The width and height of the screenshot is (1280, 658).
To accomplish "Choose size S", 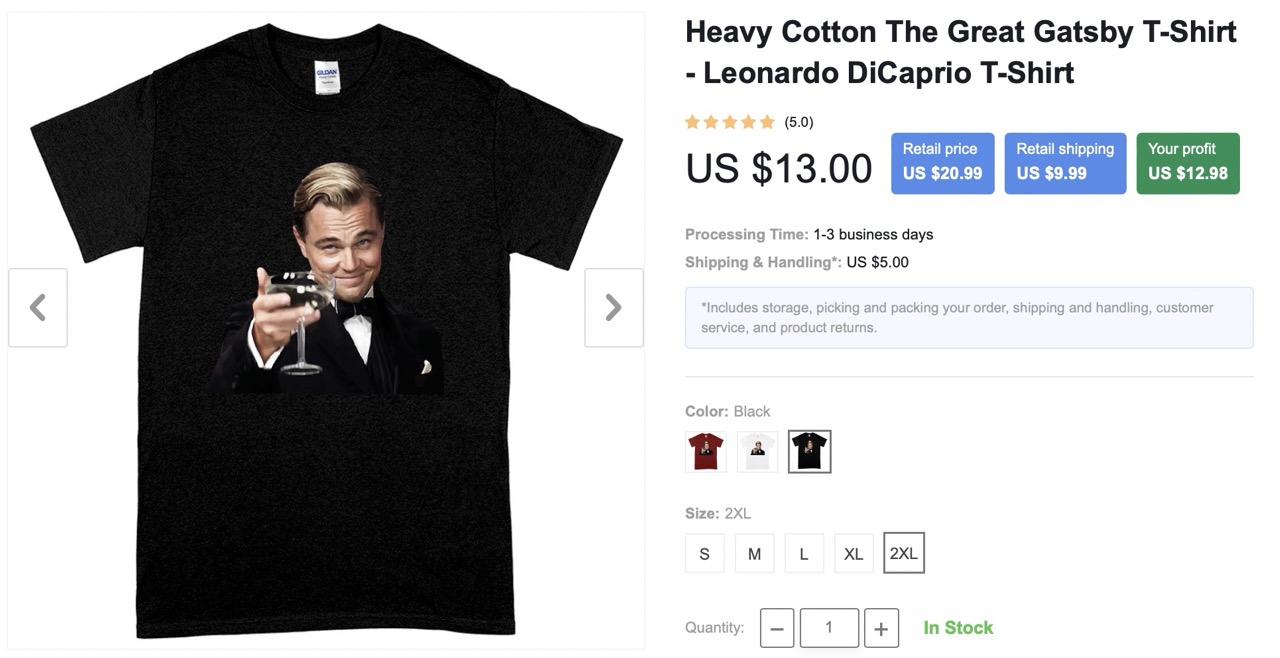I will click(704, 553).
